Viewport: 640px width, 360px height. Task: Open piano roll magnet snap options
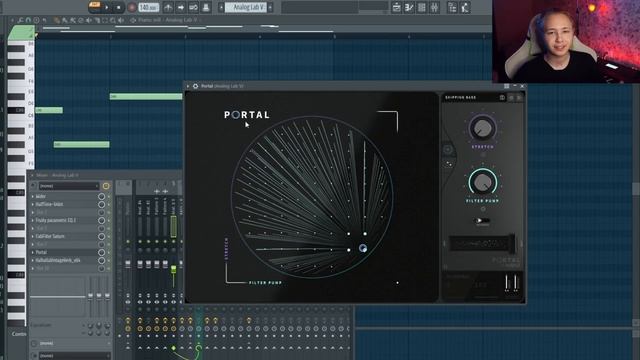click(x=28, y=20)
